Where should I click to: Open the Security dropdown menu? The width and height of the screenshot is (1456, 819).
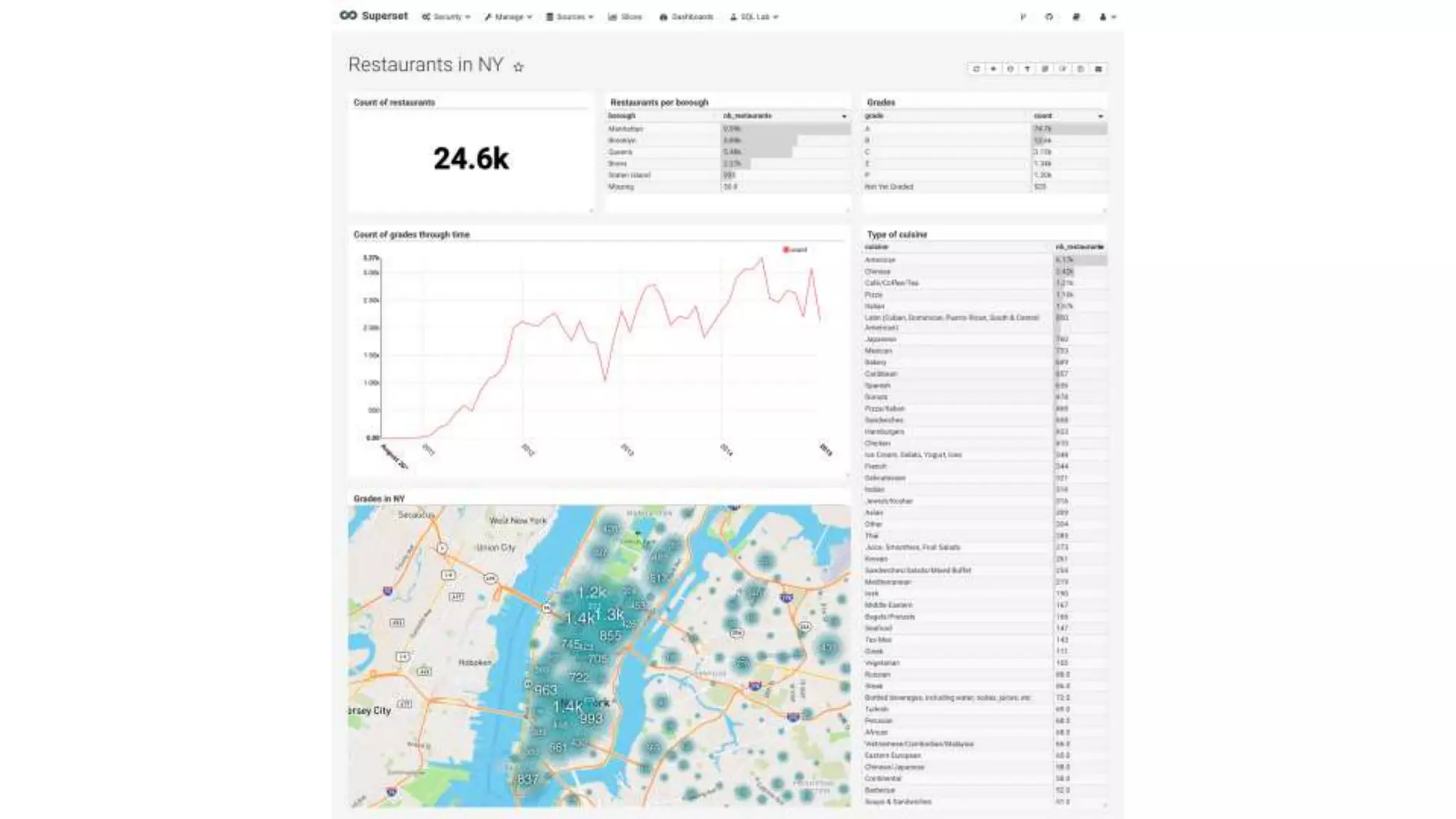click(x=446, y=16)
